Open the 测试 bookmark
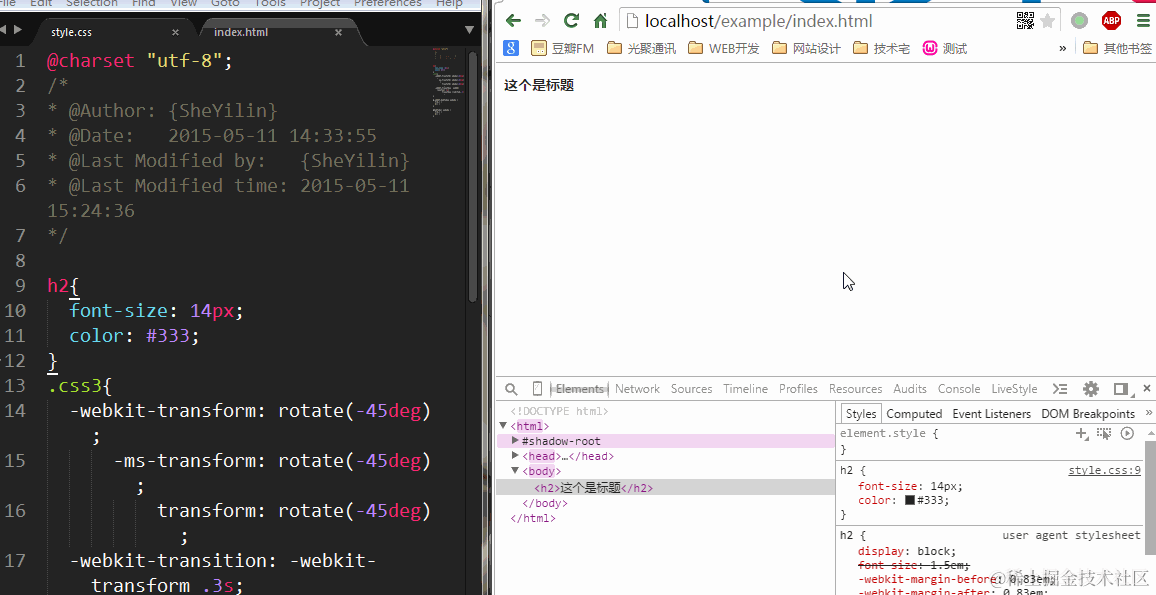Image resolution: width=1156 pixels, height=595 pixels. 944,49
